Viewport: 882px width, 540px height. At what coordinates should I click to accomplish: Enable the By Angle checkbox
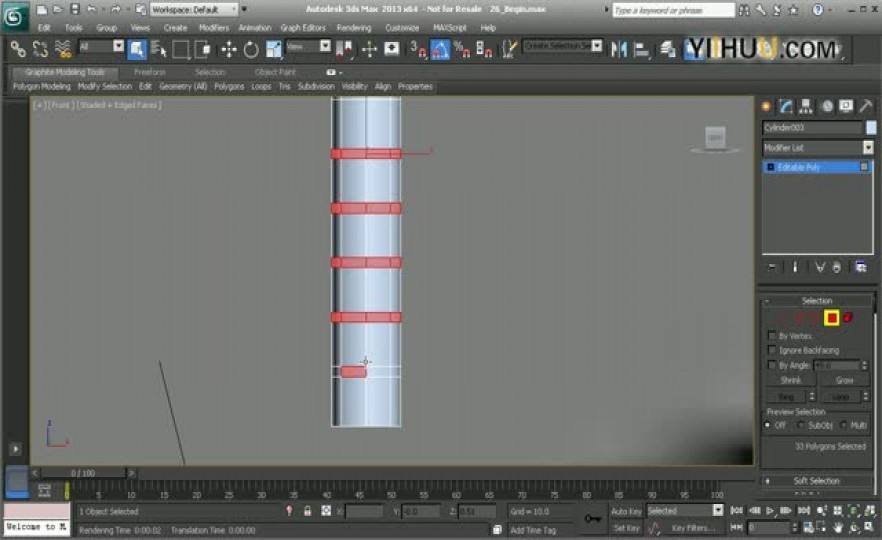(772, 364)
